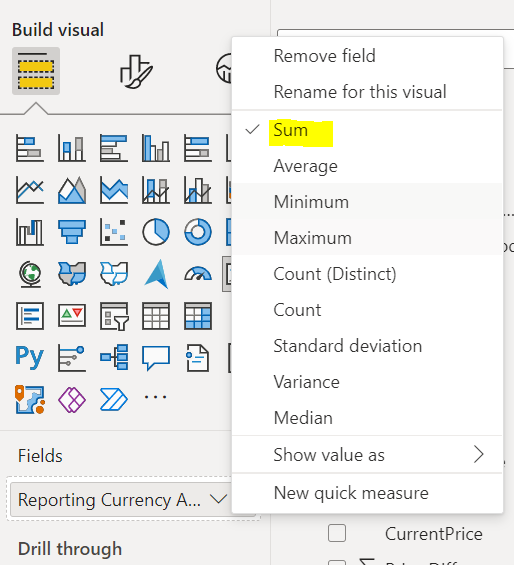This screenshot has width=514, height=565.
Task: Select the Azure map arrow visual
Action: click(156, 274)
